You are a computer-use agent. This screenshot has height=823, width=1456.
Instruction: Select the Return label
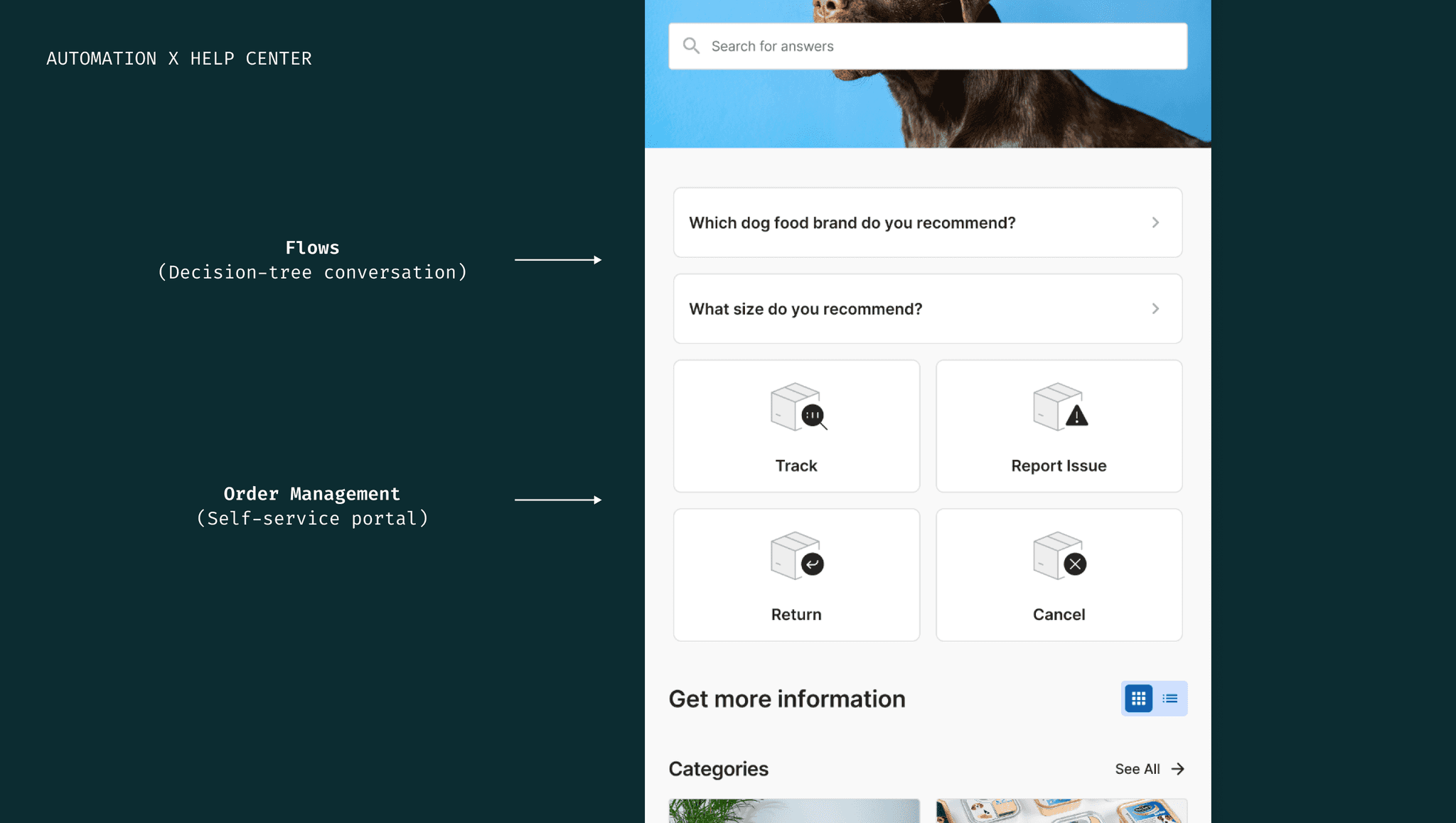[x=796, y=614]
